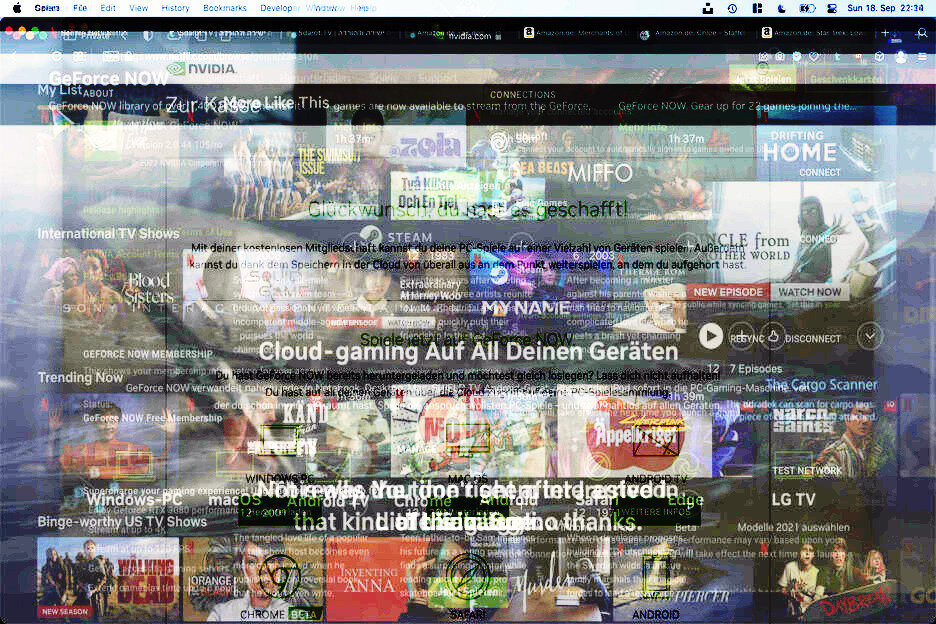This screenshot has height=624, width=936.
Task: Click the battery status icon
Action: pyautogui.click(x=807, y=8)
